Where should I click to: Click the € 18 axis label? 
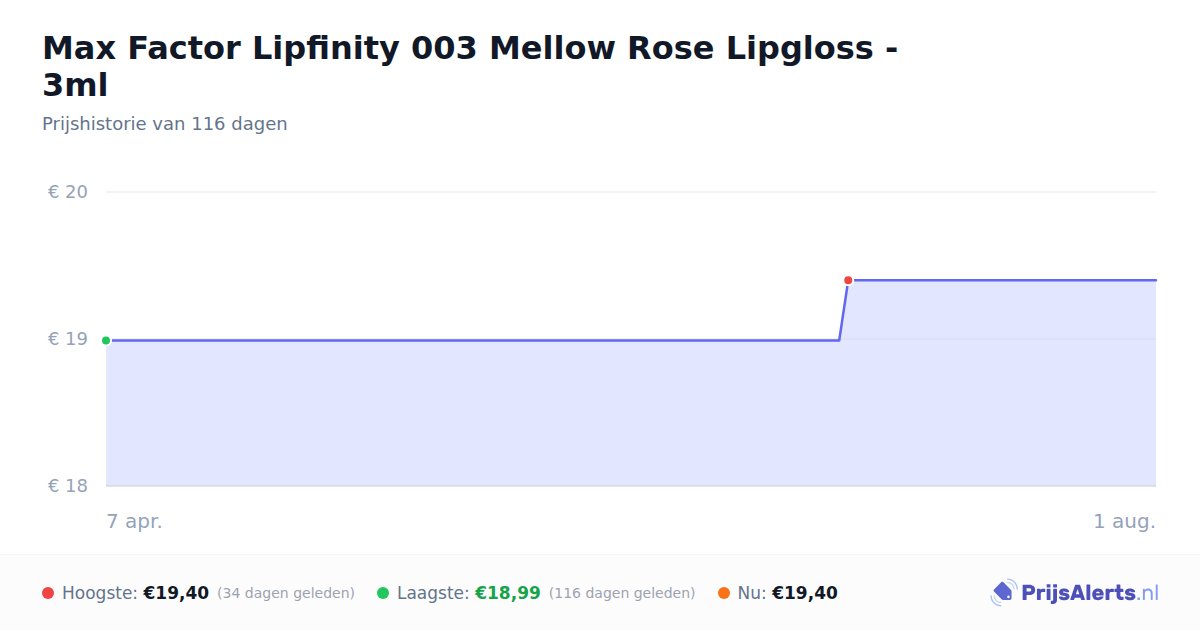(68, 486)
